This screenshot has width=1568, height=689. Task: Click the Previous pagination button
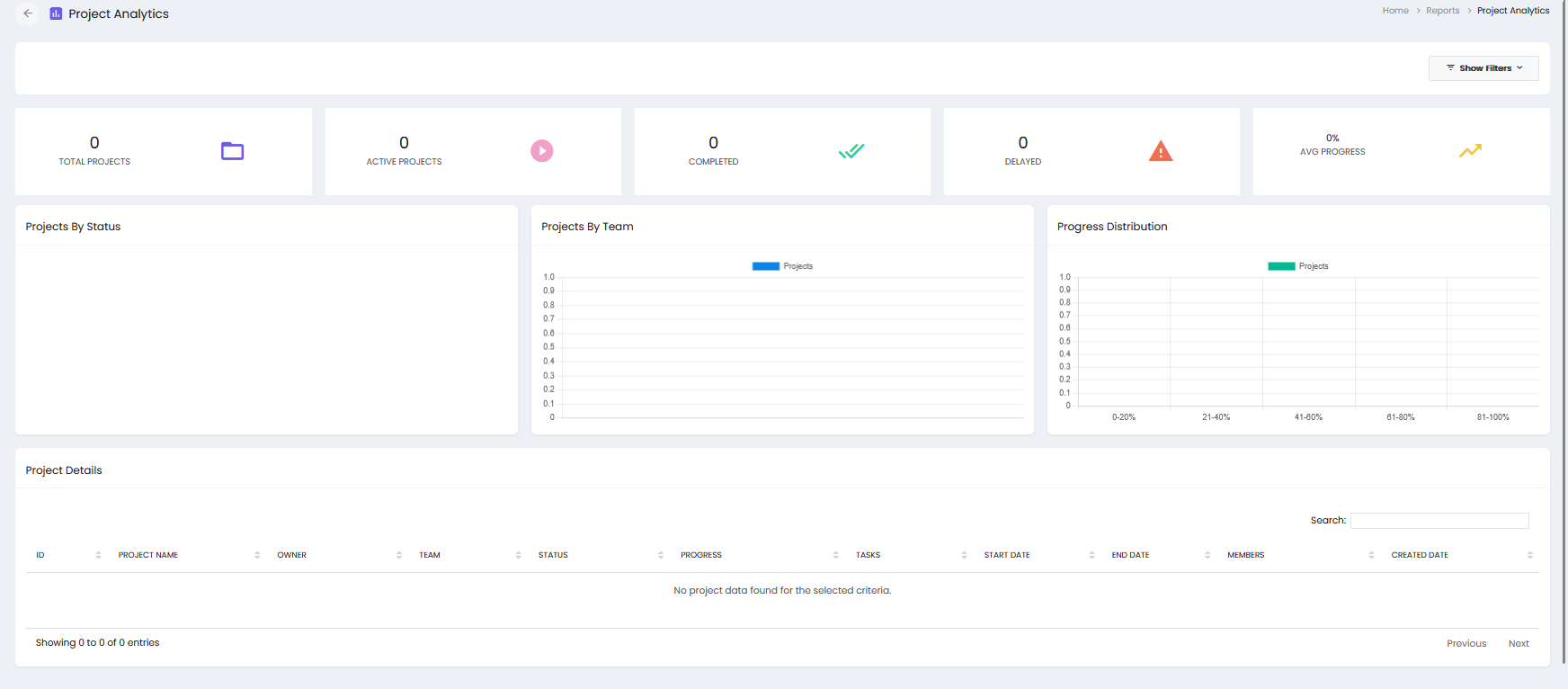(x=1466, y=643)
